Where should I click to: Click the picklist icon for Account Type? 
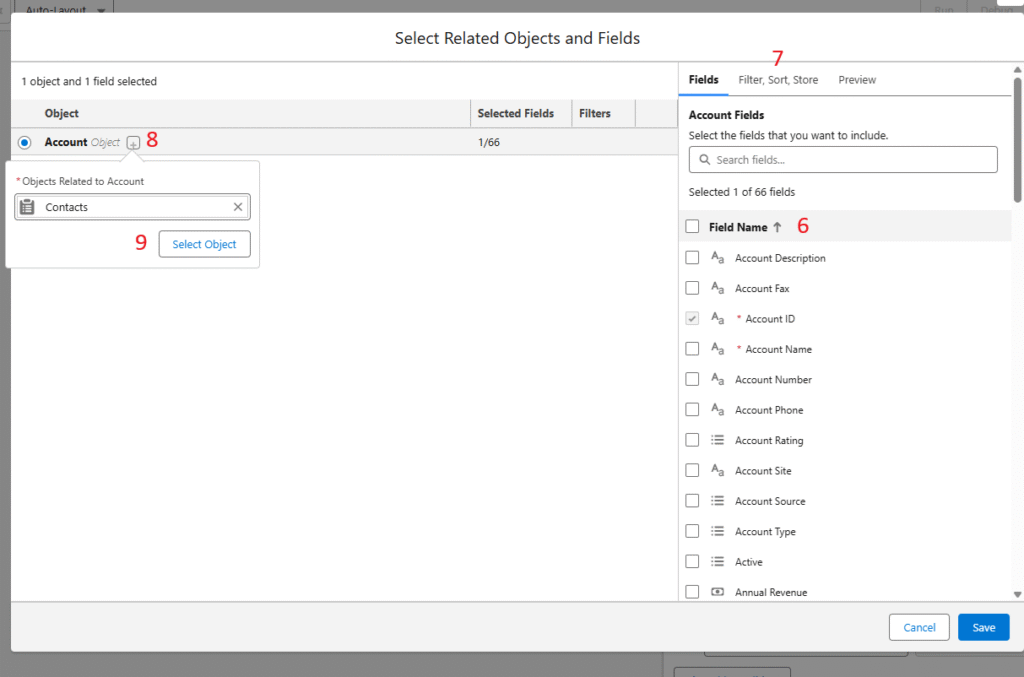717,531
